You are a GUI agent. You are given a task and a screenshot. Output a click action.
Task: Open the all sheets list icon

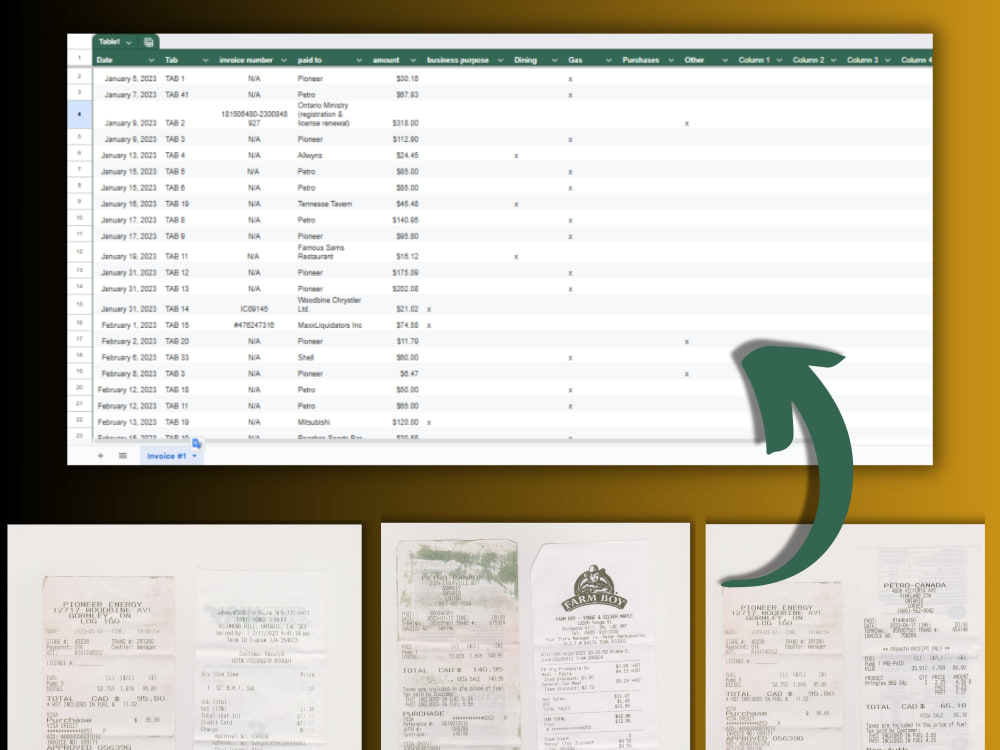point(122,455)
